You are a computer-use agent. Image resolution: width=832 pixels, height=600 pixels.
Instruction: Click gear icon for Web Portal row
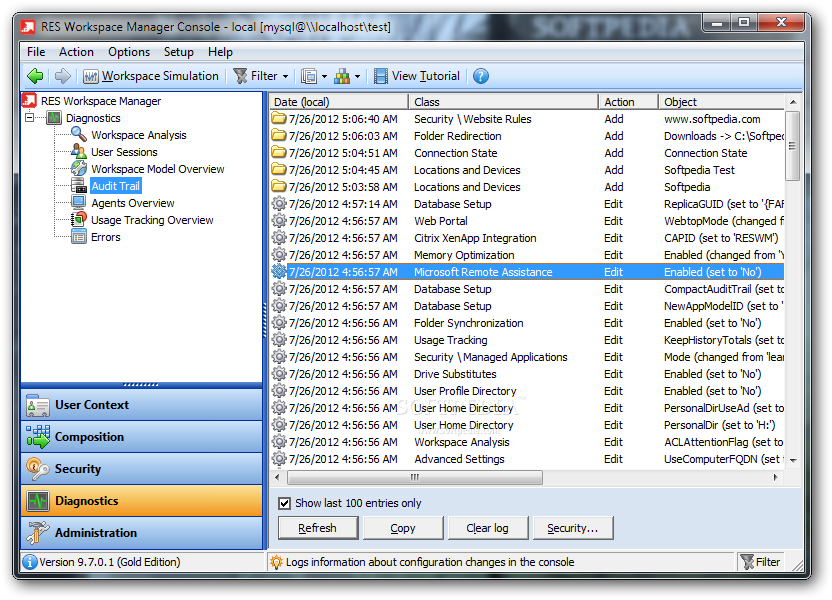pos(279,220)
